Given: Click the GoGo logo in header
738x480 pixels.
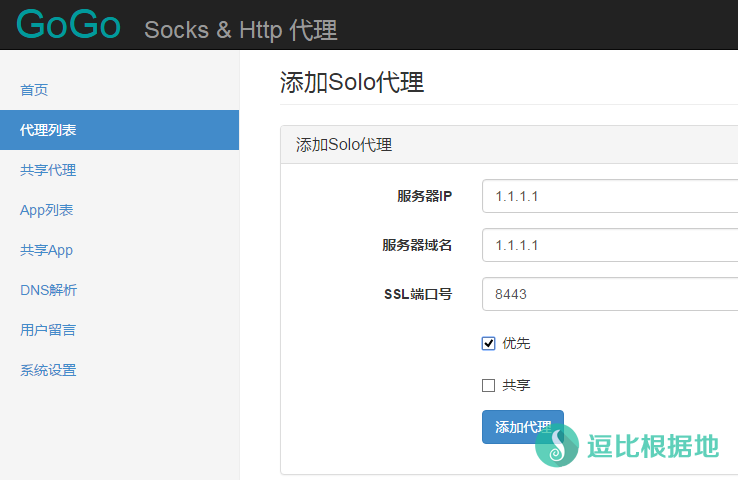Looking at the screenshot, I should (x=68, y=25).
